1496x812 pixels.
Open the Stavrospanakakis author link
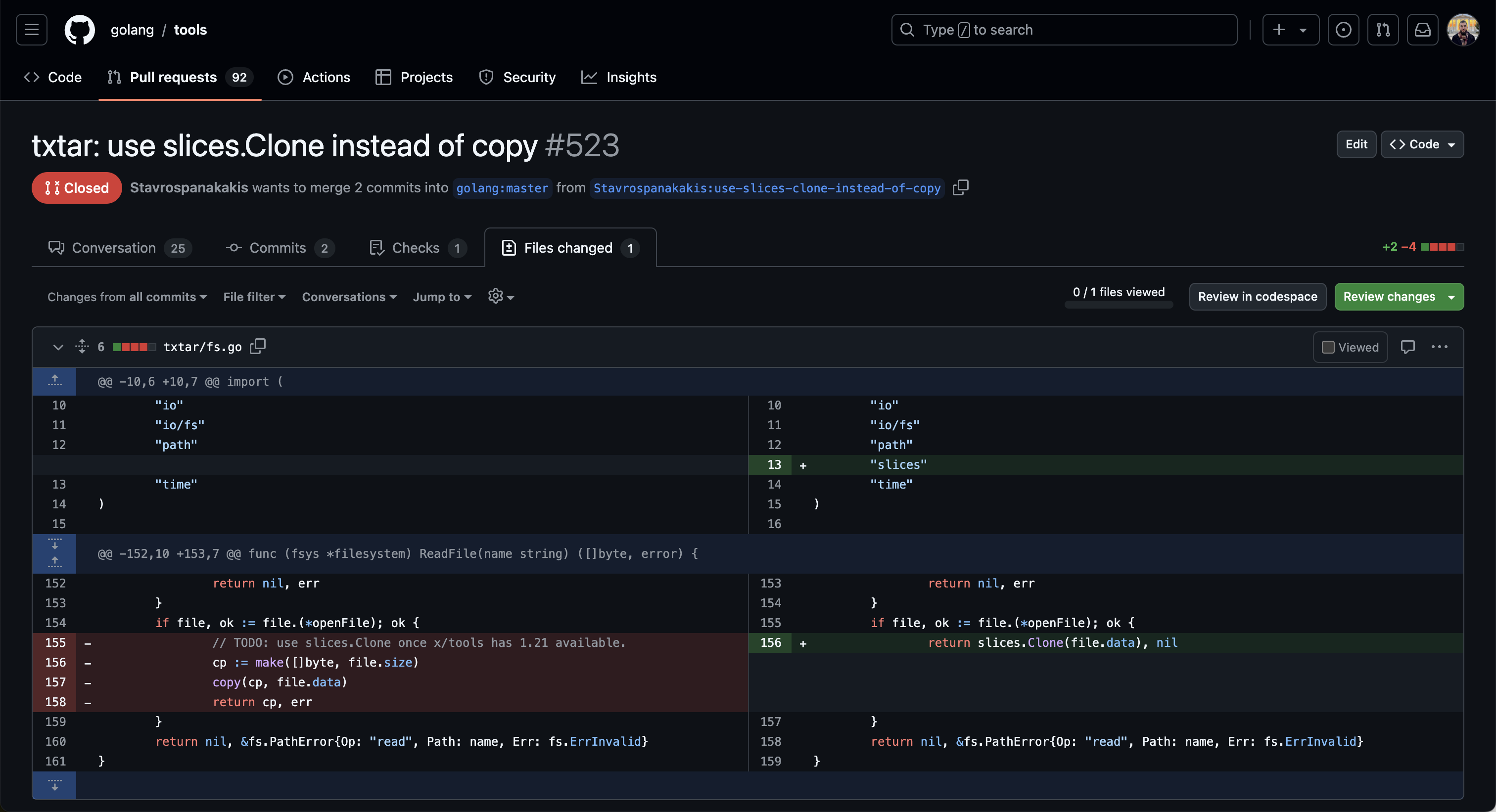click(x=189, y=187)
